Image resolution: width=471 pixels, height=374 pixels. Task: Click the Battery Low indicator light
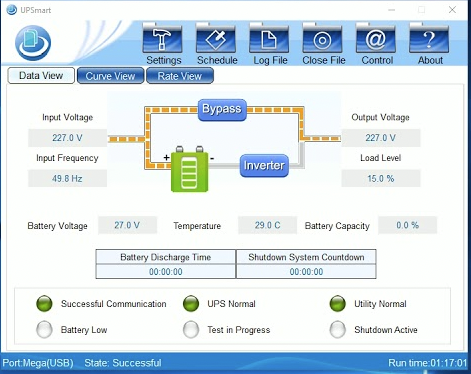pos(44,329)
